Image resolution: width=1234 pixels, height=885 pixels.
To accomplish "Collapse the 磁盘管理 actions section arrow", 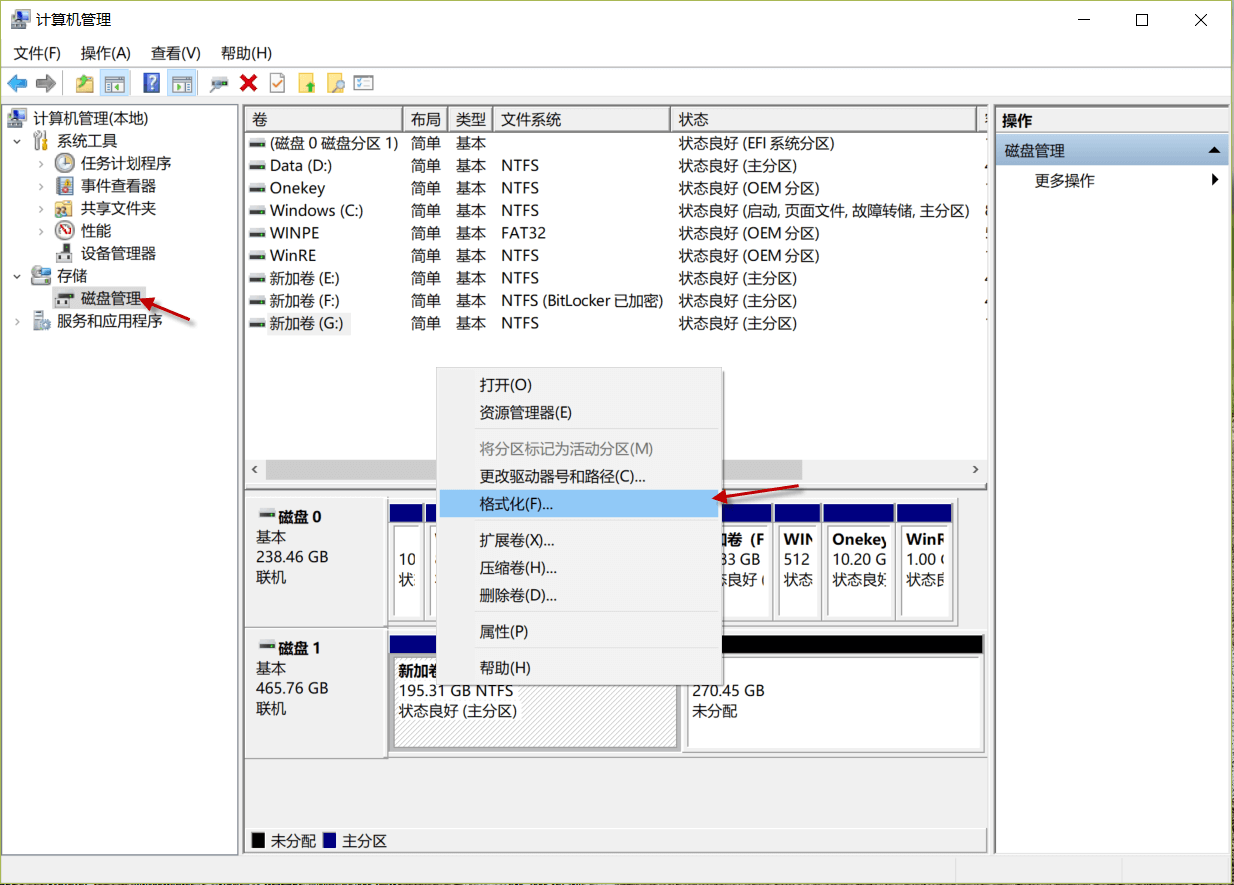I will [x=1214, y=151].
